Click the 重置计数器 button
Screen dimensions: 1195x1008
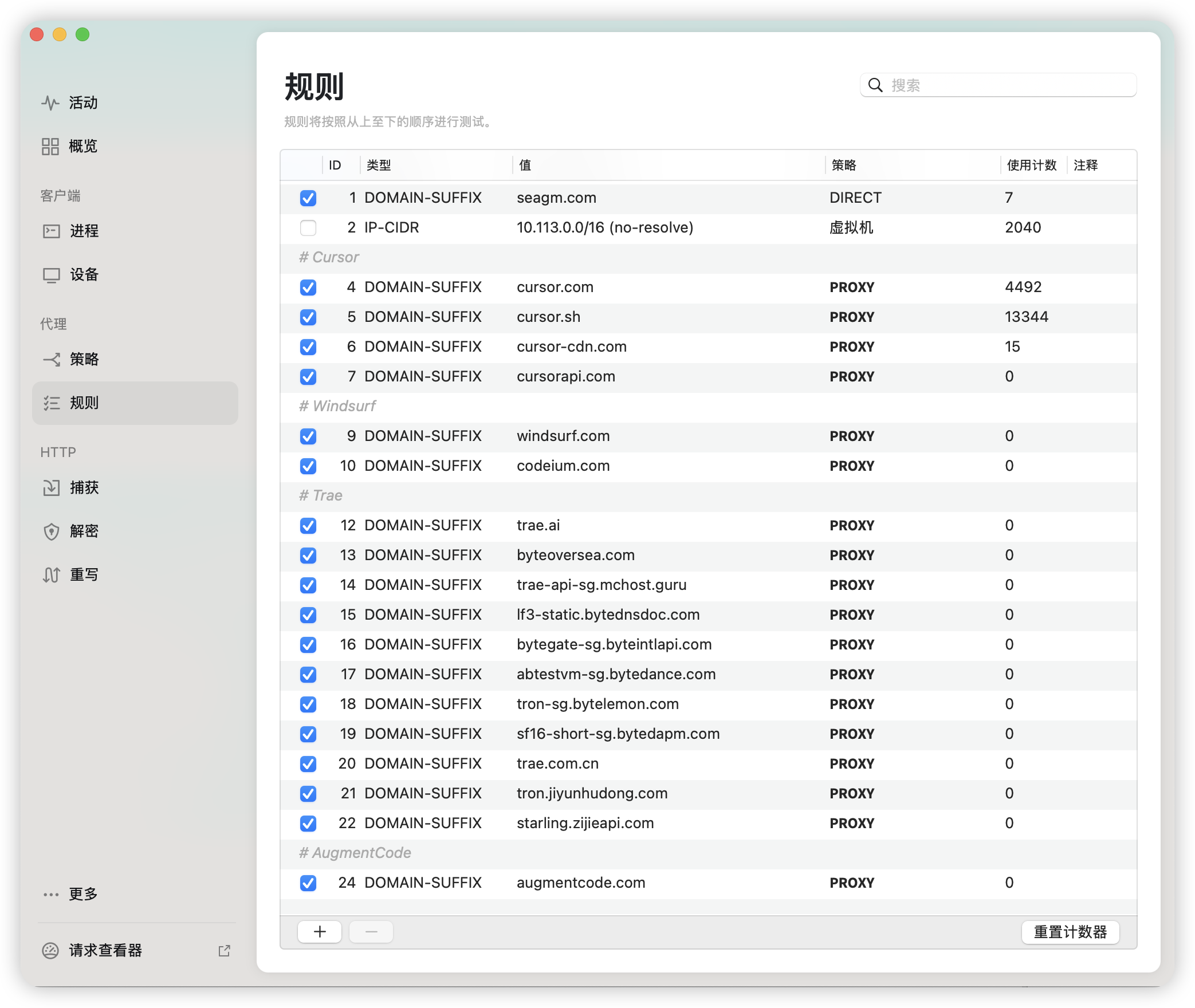pyautogui.click(x=1070, y=932)
